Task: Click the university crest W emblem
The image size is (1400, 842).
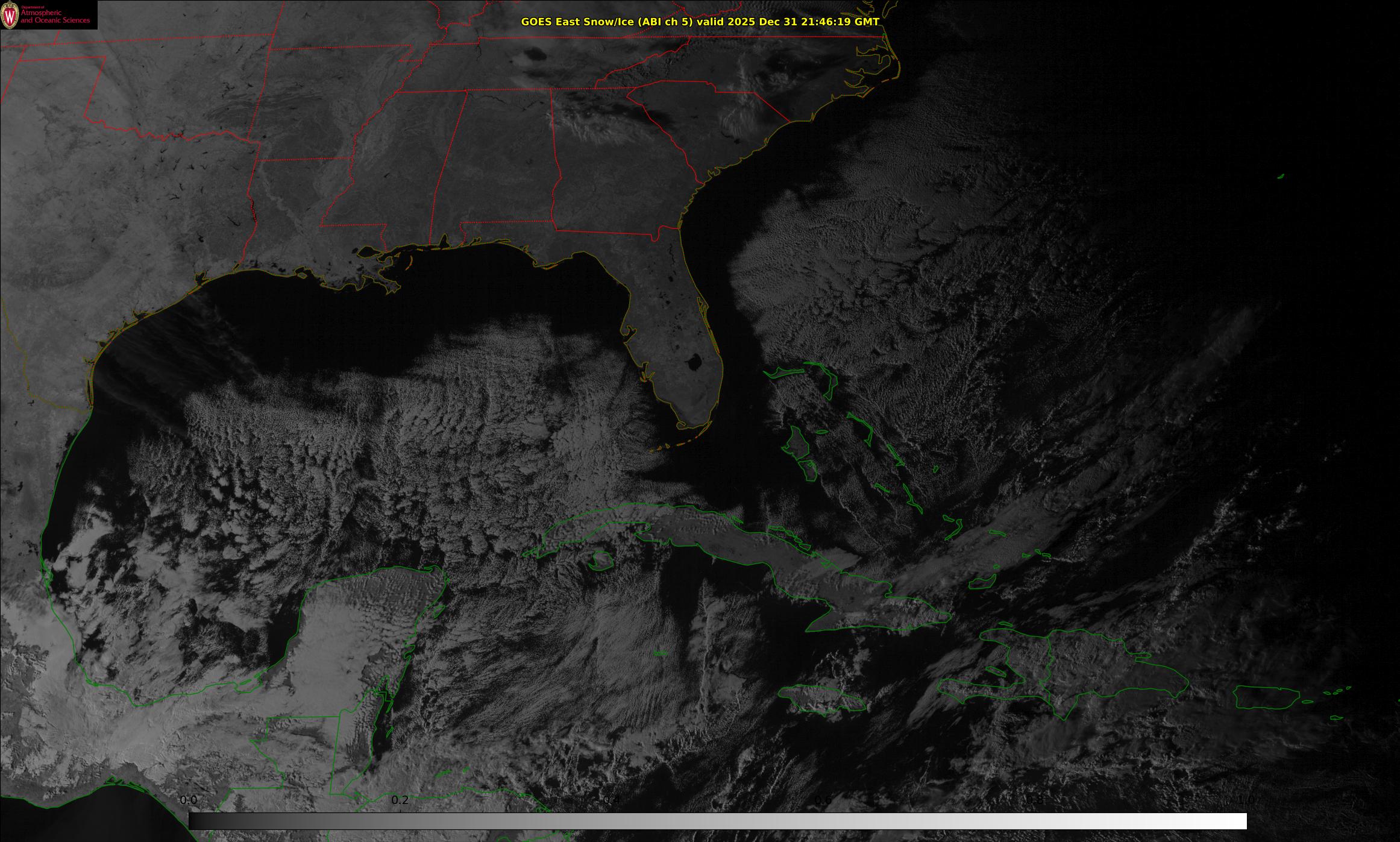Action: (x=10, y=15)
